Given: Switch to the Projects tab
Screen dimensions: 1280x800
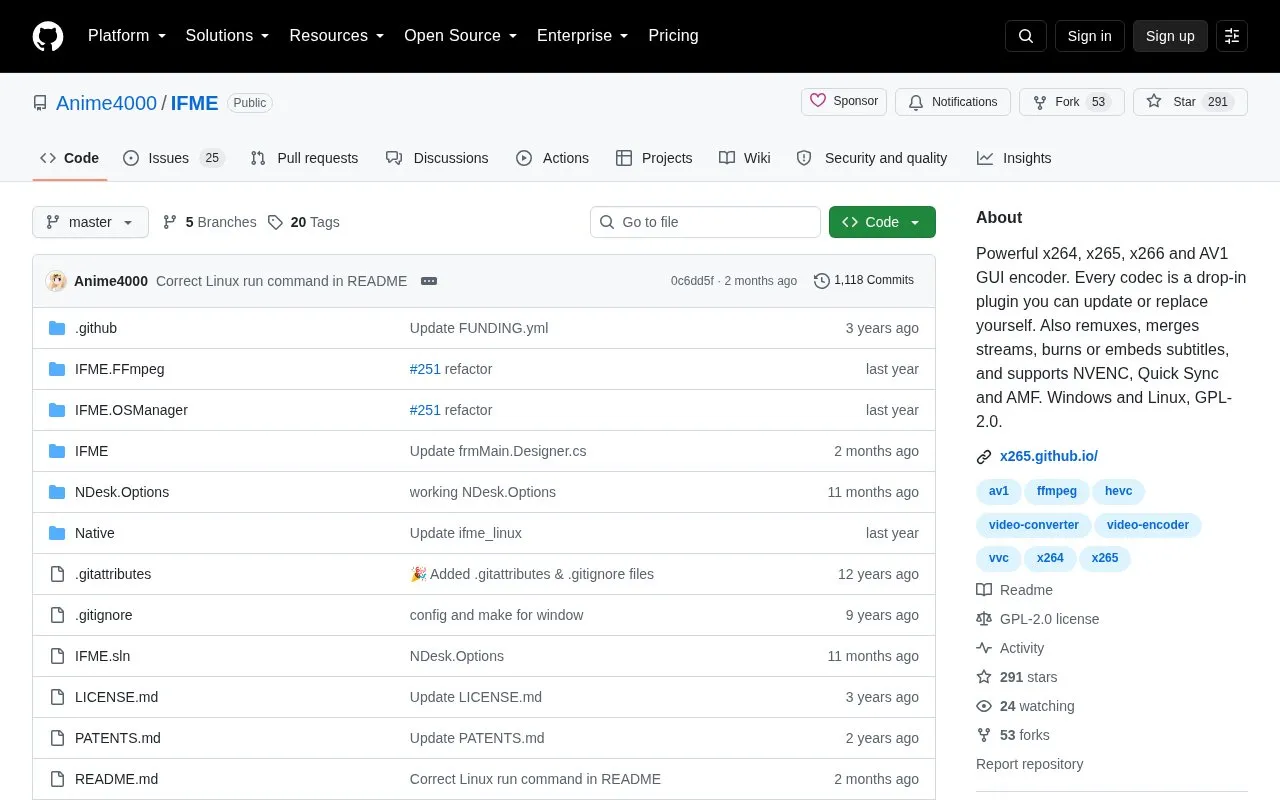Looking at the screenshot, I should pos(654,158).
